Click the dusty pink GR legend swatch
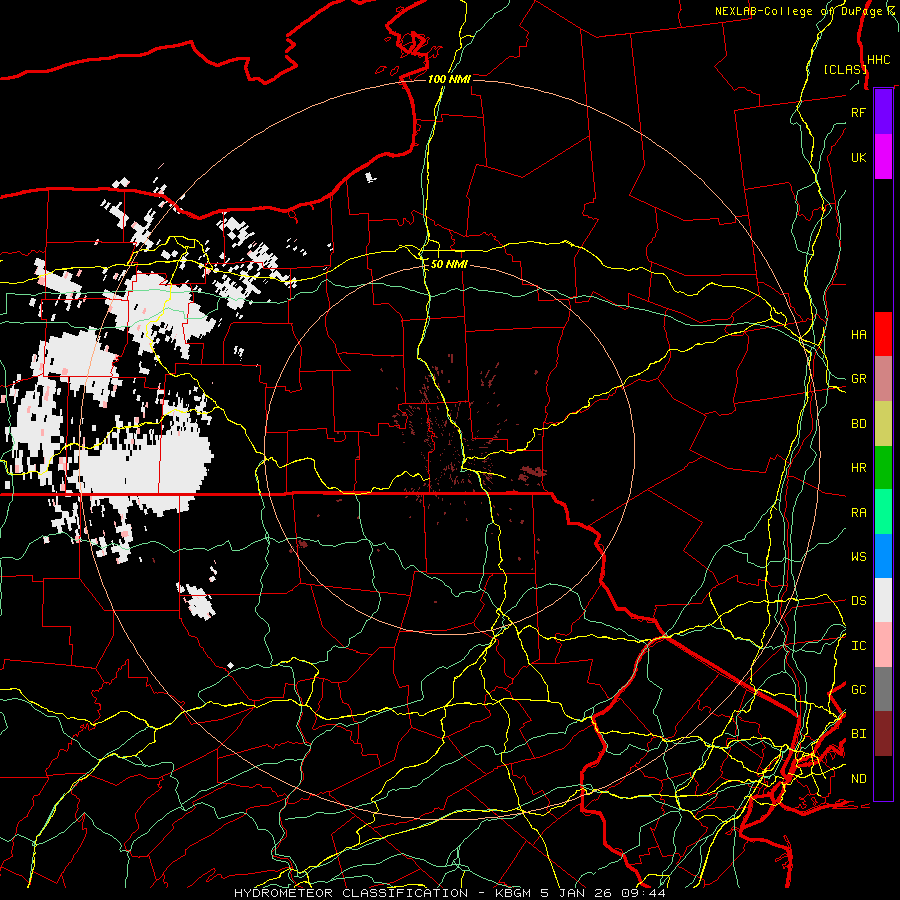 point(883,379)
